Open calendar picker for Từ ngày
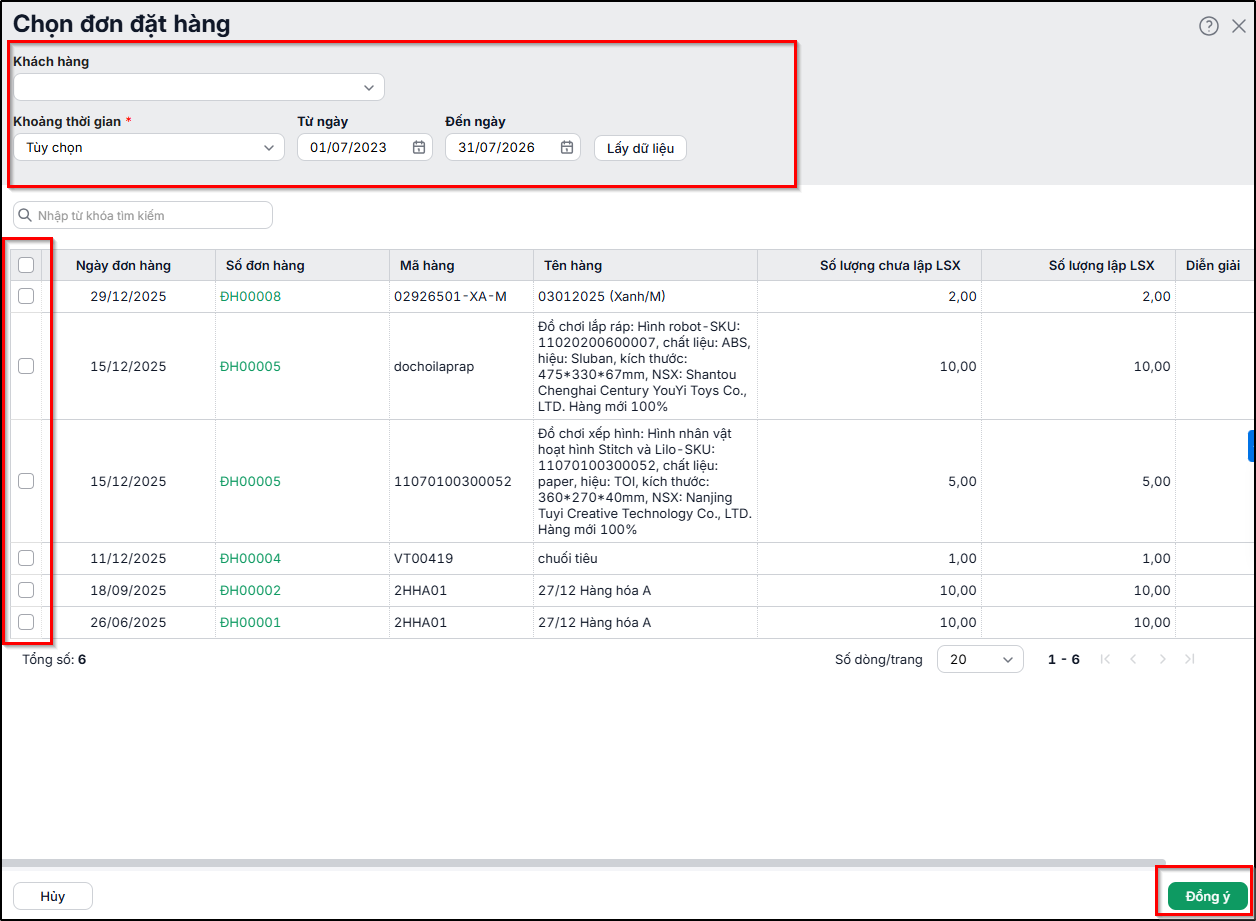This screenshot has height=921, width=1256. (x=419, y=147)
